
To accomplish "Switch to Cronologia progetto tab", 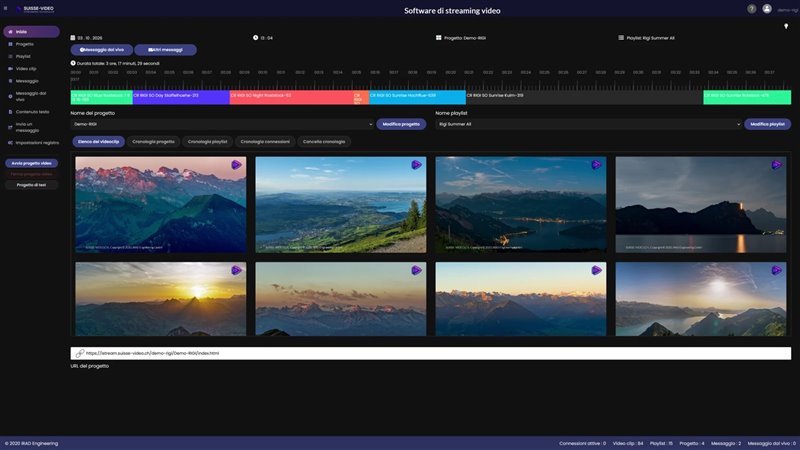I will click(x=153, y=142).
